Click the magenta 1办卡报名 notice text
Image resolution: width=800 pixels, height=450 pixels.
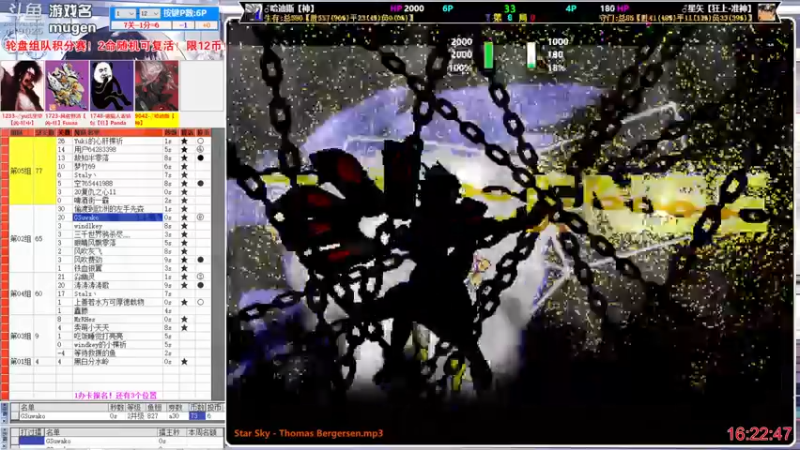click(x=115, y=395)
